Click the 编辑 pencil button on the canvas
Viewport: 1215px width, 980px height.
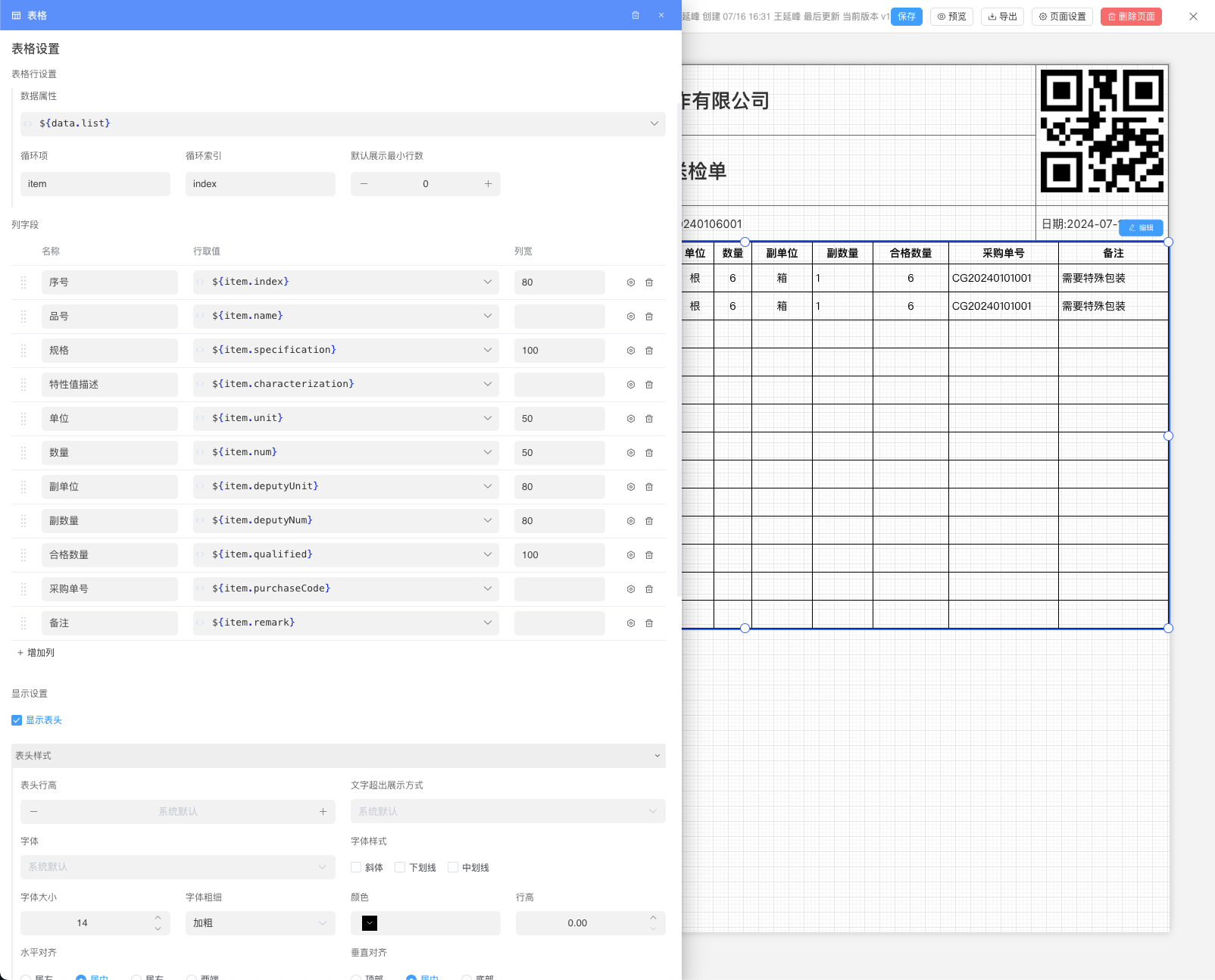pyautogui.click(x=1141, y=227)
